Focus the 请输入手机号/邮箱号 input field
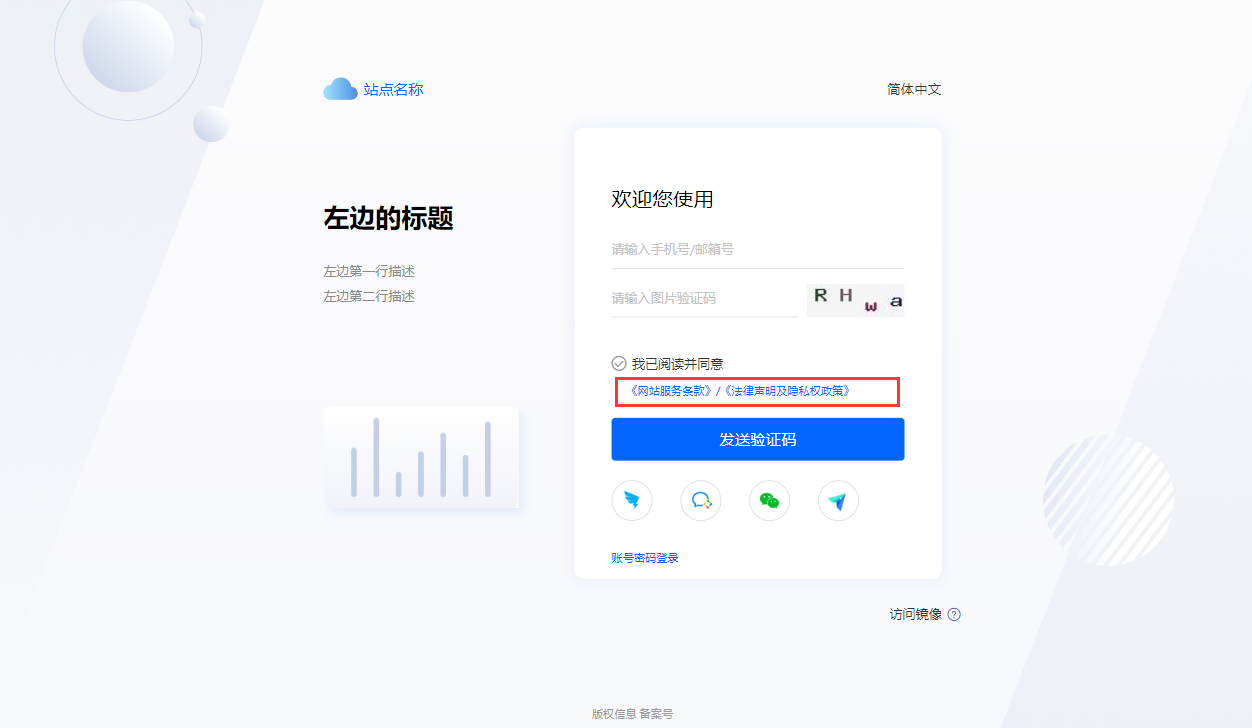 coord(758,249)
